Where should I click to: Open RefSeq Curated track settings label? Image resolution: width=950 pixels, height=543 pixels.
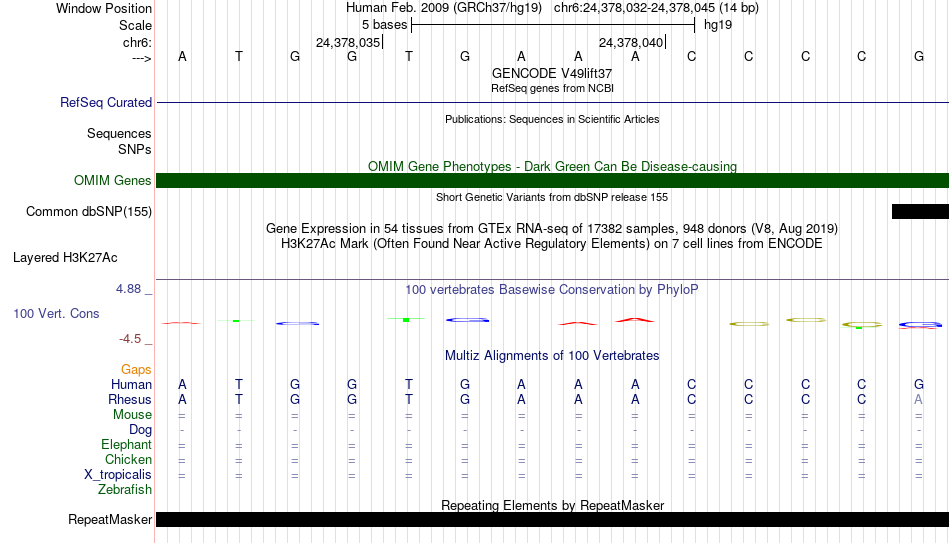pos(105,102)
